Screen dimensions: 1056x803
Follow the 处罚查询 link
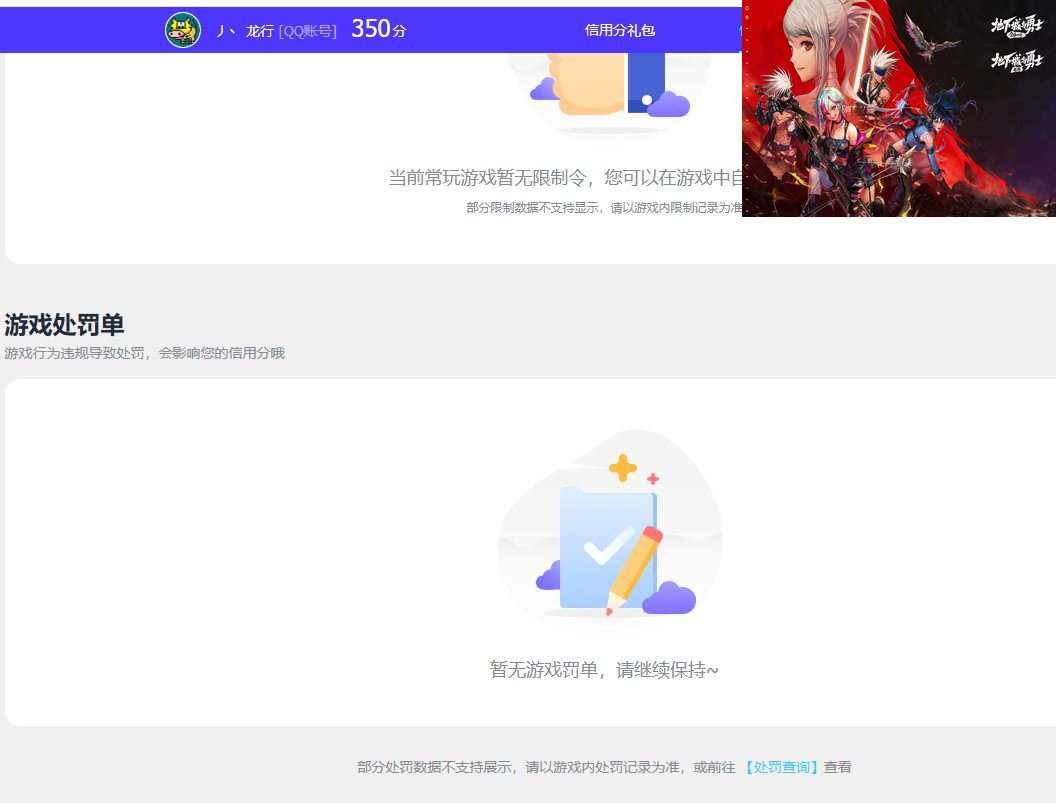pyautogui.click(x=781, y=767)
